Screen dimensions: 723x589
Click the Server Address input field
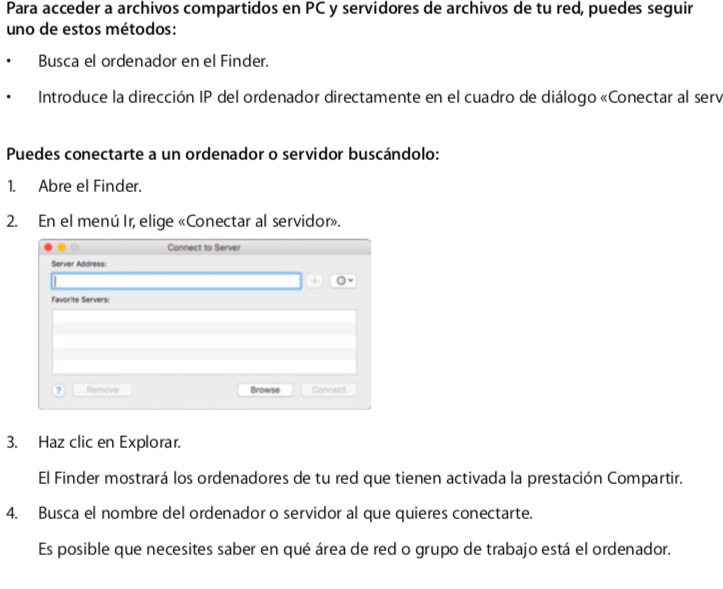point(176,281)
